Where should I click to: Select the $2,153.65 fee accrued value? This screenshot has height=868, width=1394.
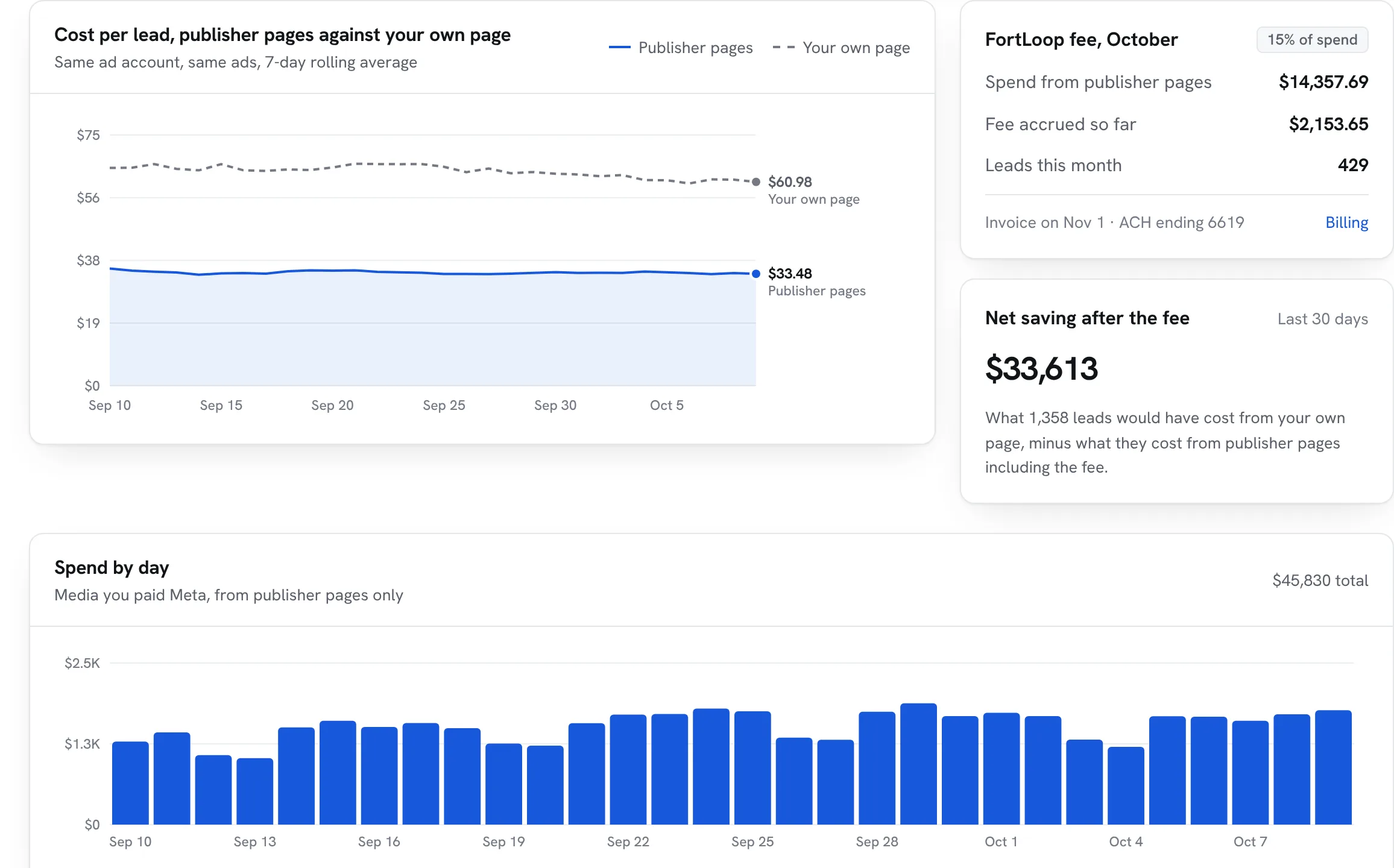click(1328, 124)
